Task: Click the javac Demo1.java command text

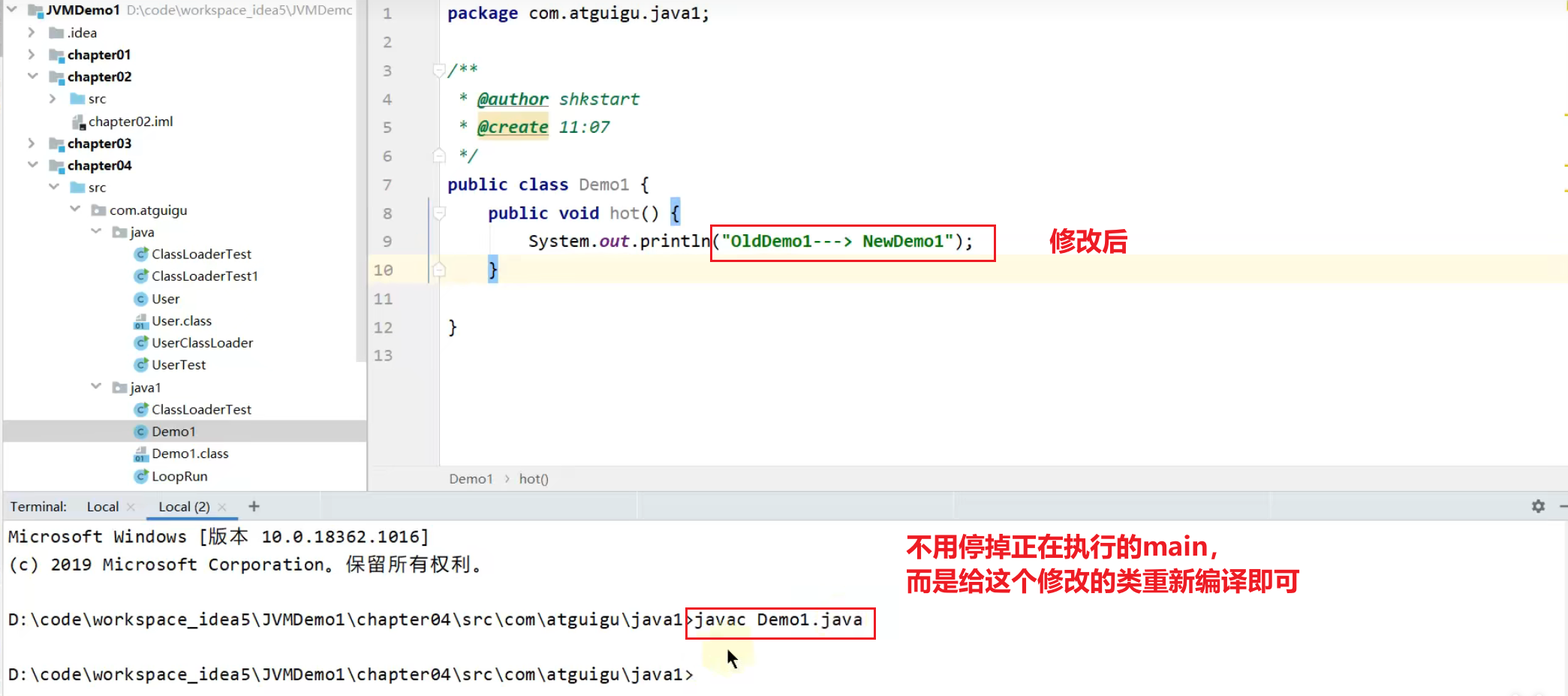Action: click(778, 620)
